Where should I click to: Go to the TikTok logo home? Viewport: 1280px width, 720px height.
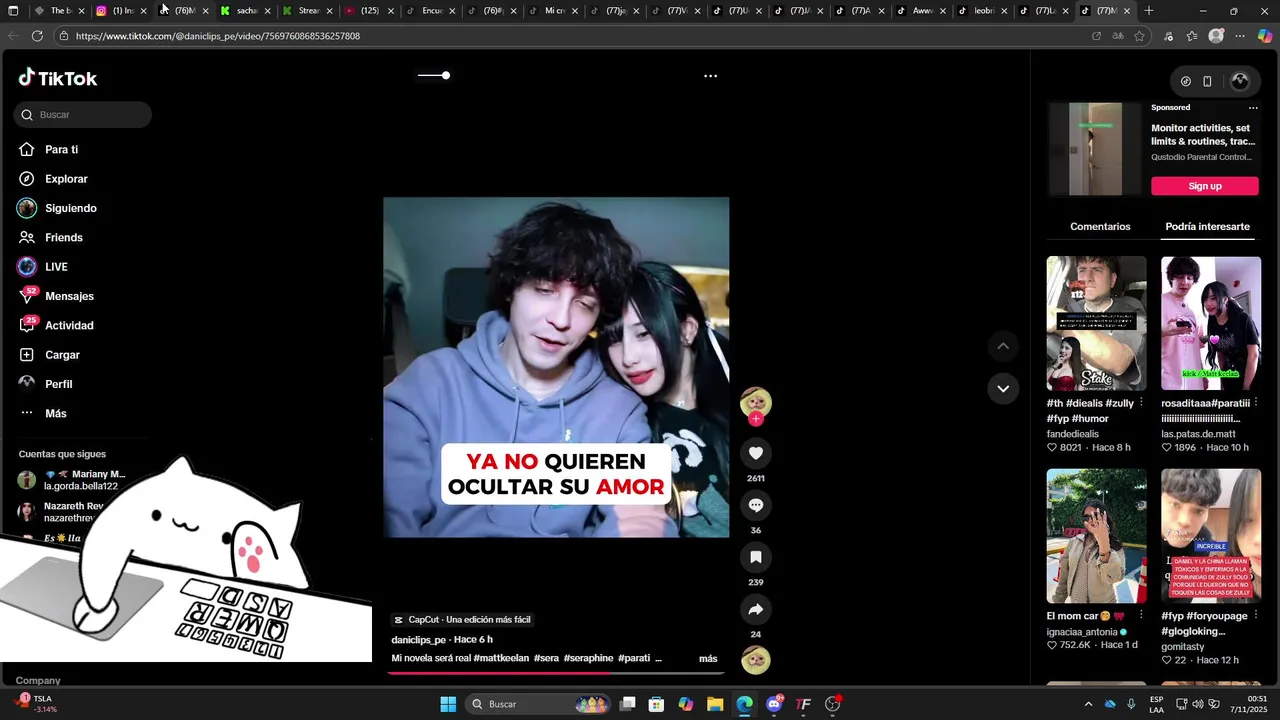point(58,78)
